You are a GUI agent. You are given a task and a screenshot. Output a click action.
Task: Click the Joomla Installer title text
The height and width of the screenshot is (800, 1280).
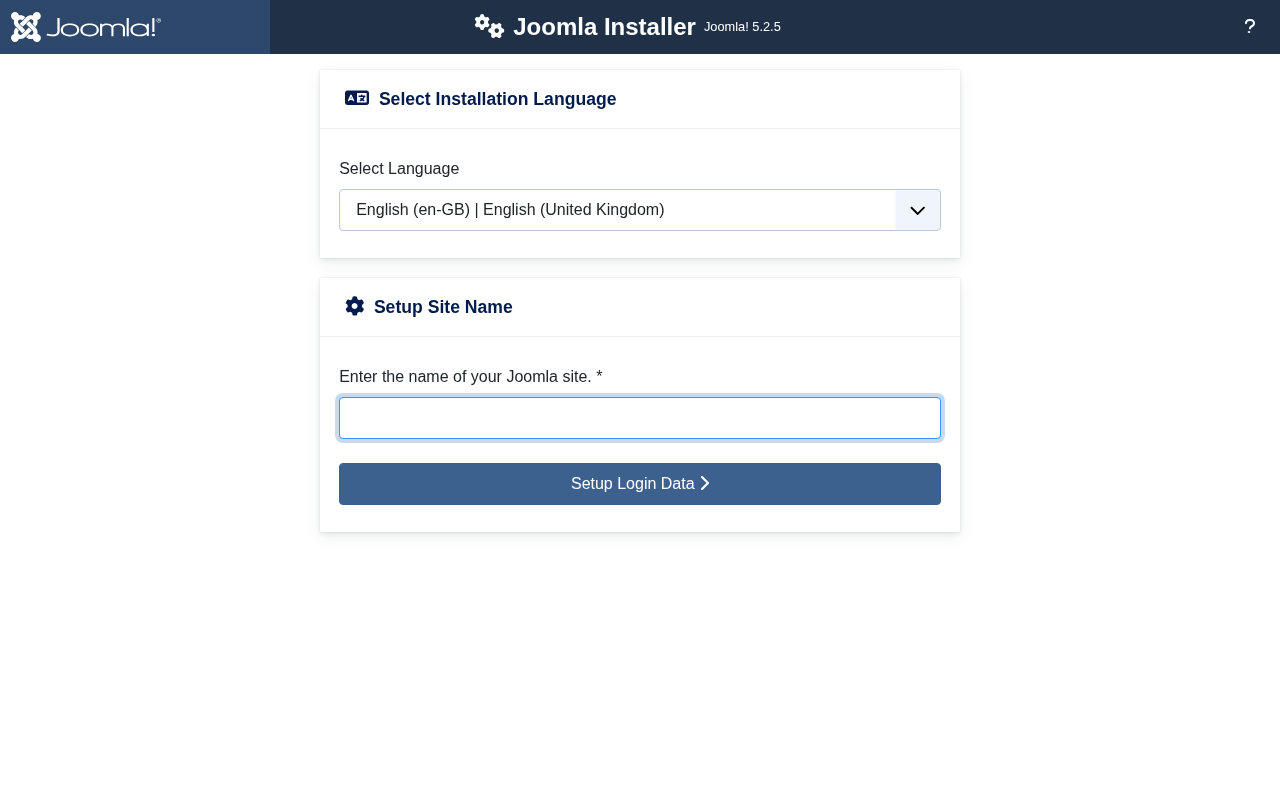pos(604,27)
